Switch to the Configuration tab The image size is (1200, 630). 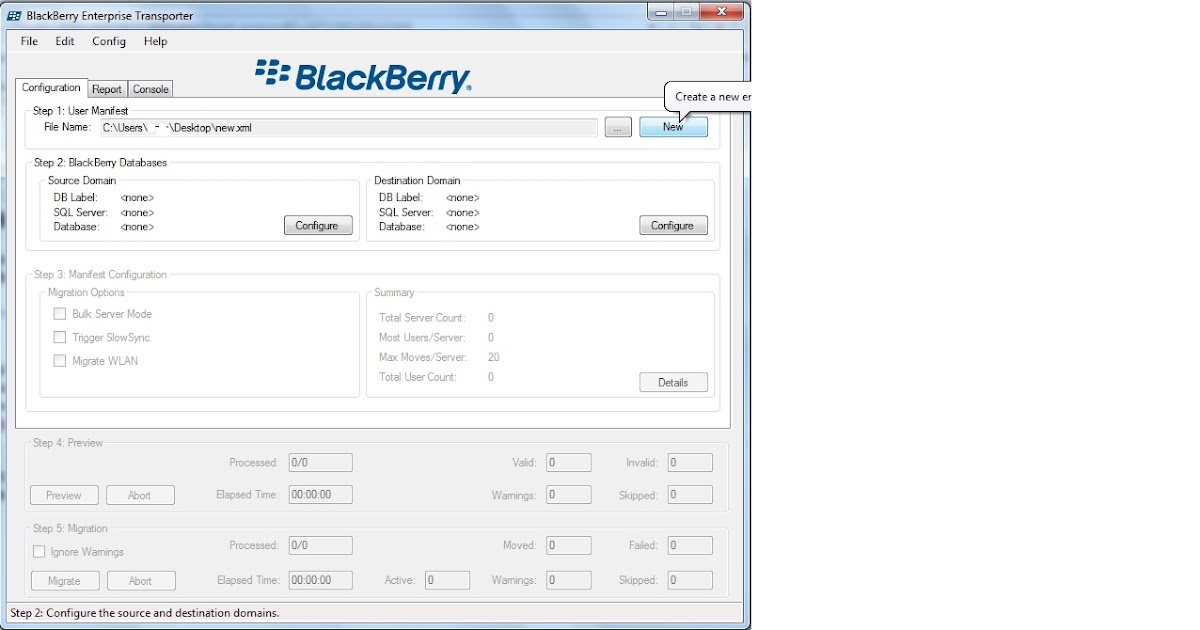(x=51, y=88)
